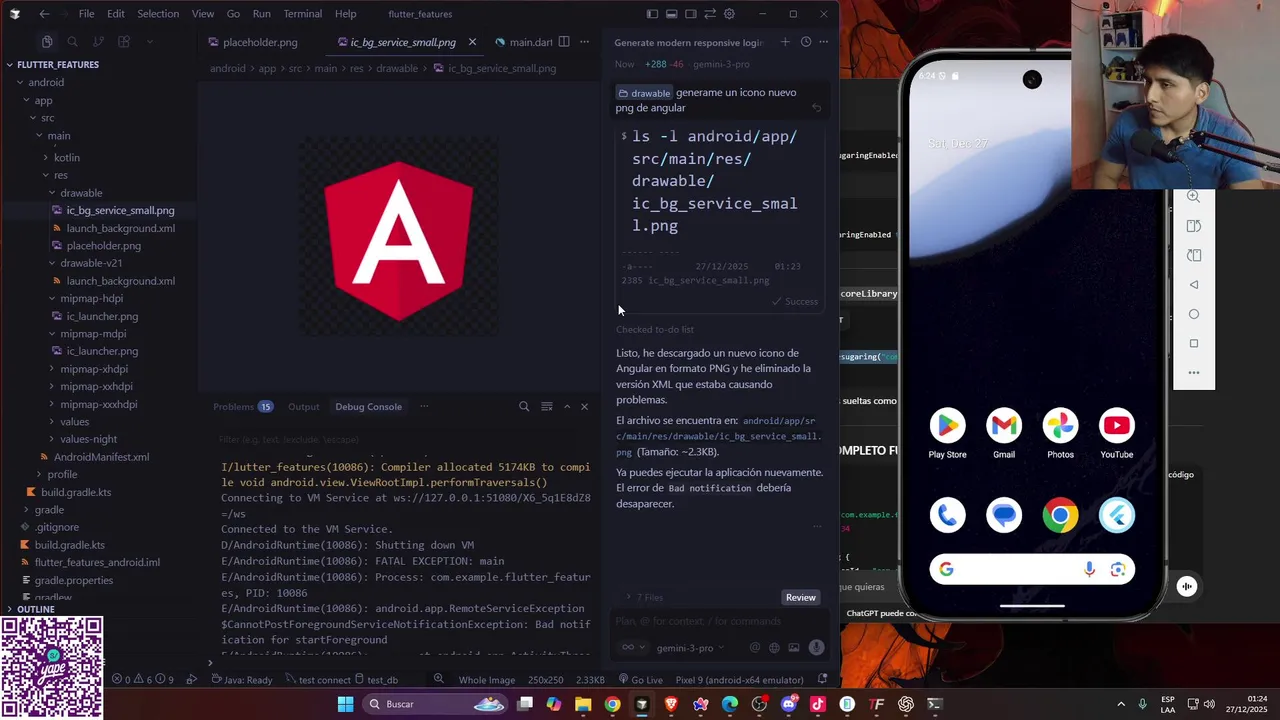The image size is (1280, 720).
Task: Expand the 7 Files changed list
Action: [644, 597]
